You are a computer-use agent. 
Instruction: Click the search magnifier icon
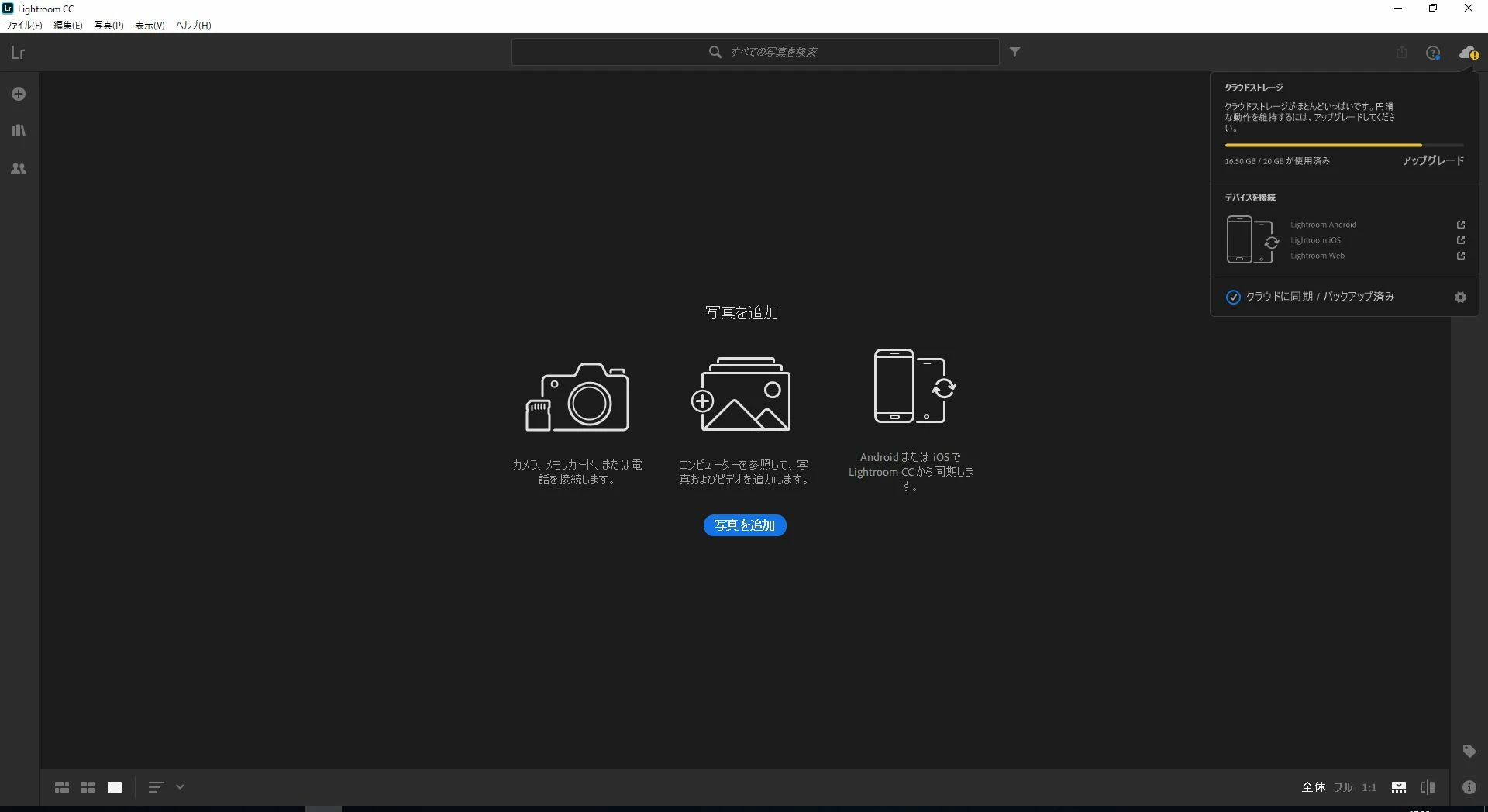point(715,52)
